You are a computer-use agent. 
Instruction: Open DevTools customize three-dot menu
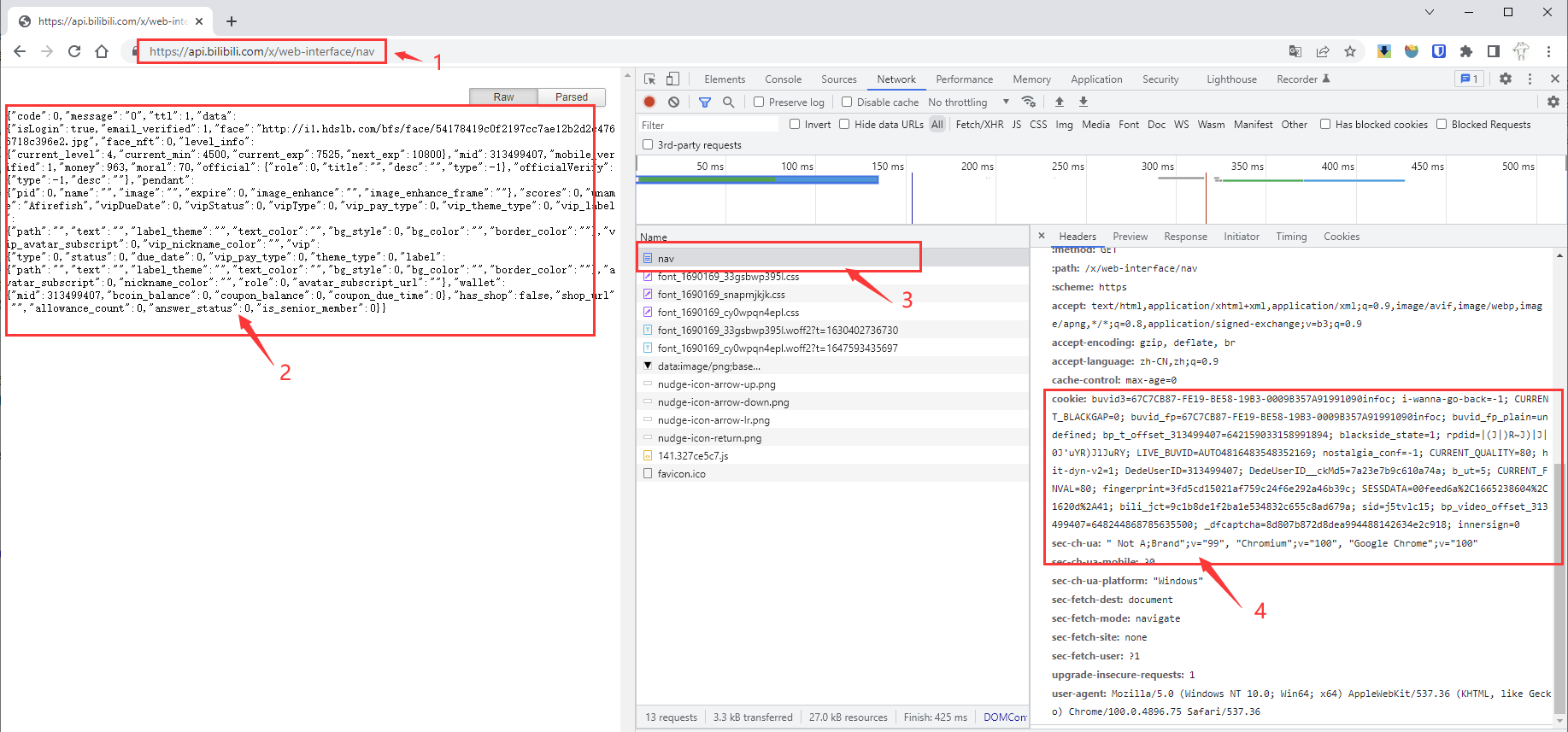(1530, 79)
